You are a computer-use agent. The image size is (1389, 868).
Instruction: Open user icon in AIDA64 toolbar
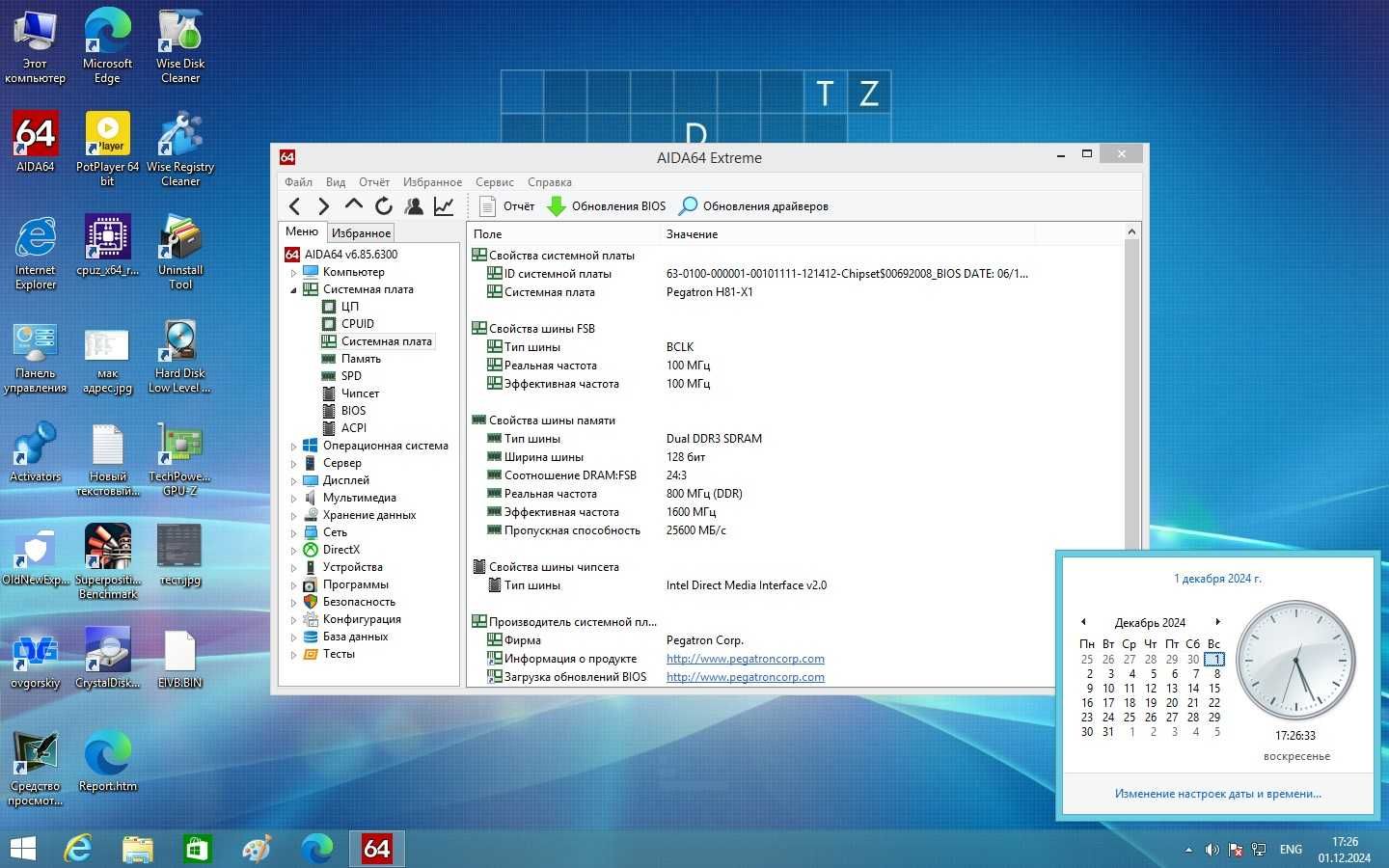point(414,205)
